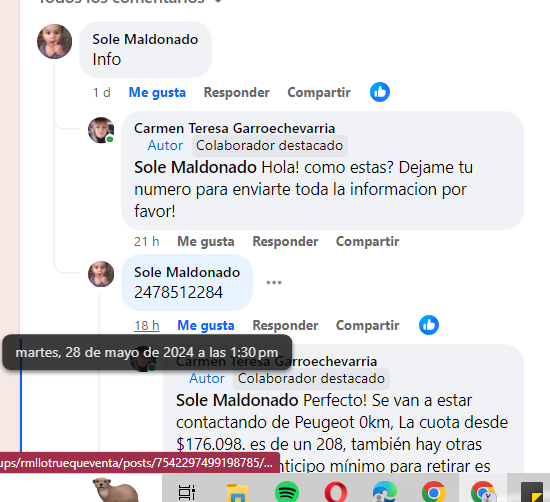This screenshot has height=502, width=550.
Task: Click the Colaborador destacado badge on Carmen's first reply
Action: 269,146
